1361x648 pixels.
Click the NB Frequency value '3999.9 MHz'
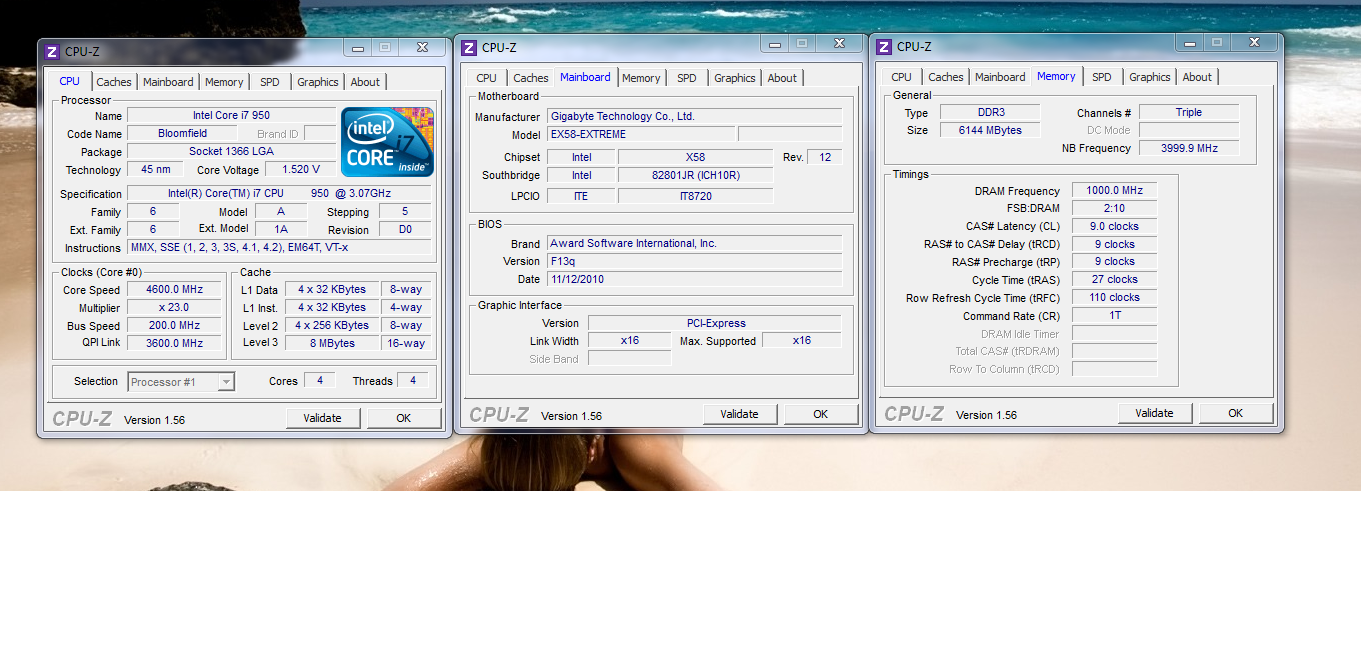[x=1189, y=148]
